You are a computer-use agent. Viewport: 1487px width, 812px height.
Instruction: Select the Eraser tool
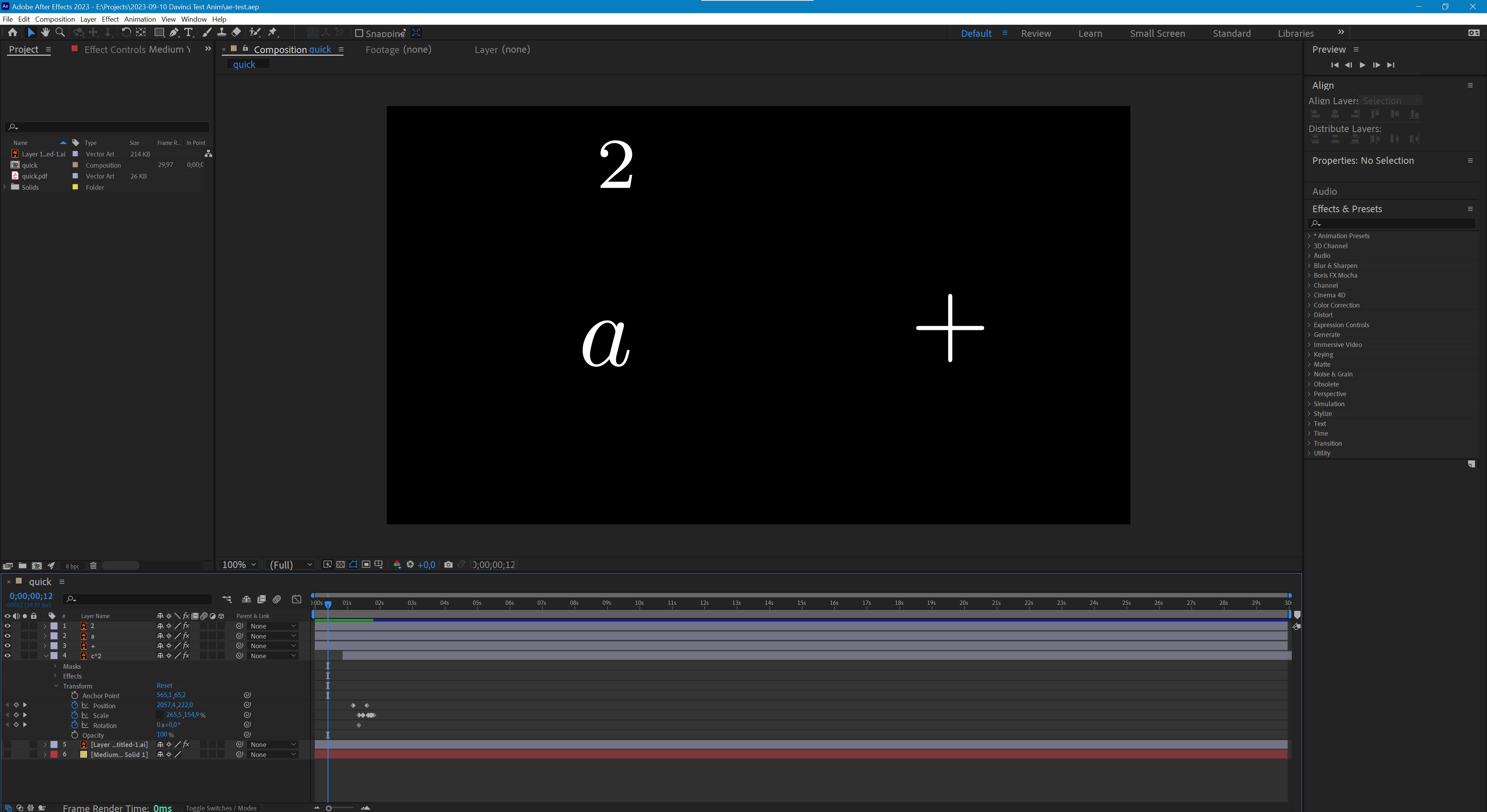tap(236, 32)
